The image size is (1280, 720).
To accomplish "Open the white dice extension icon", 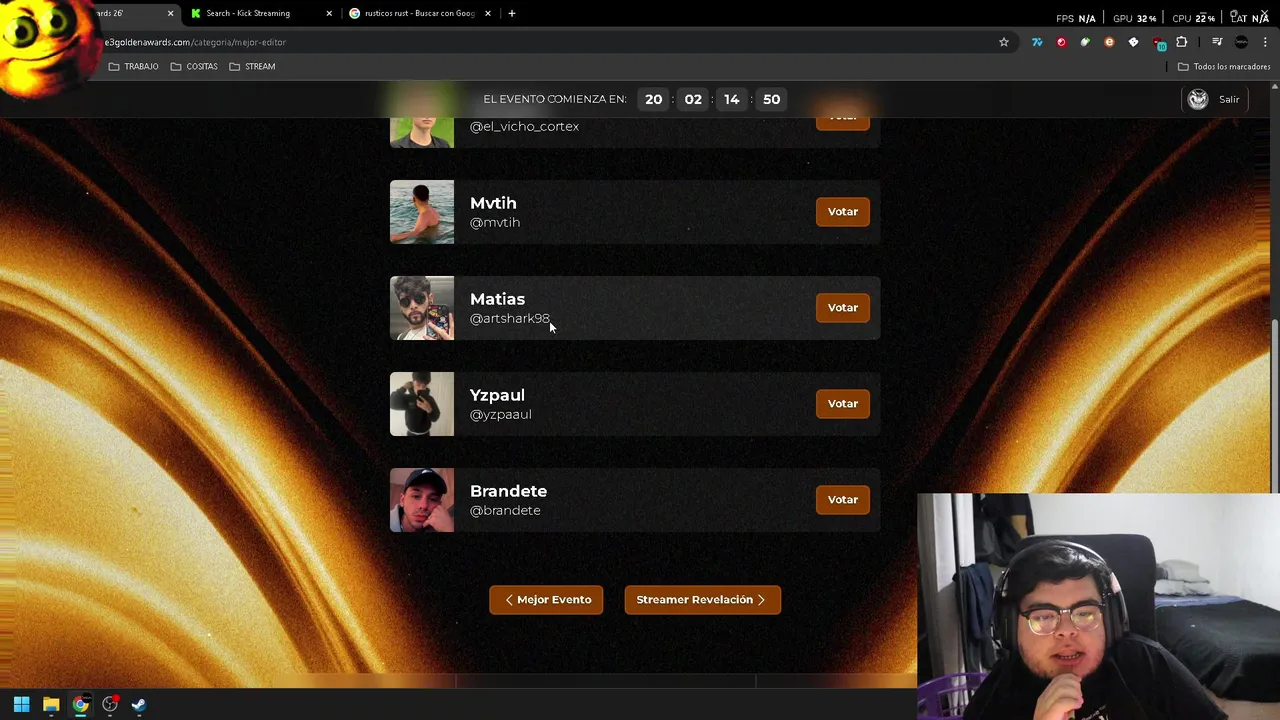I will click(1133, 42).
